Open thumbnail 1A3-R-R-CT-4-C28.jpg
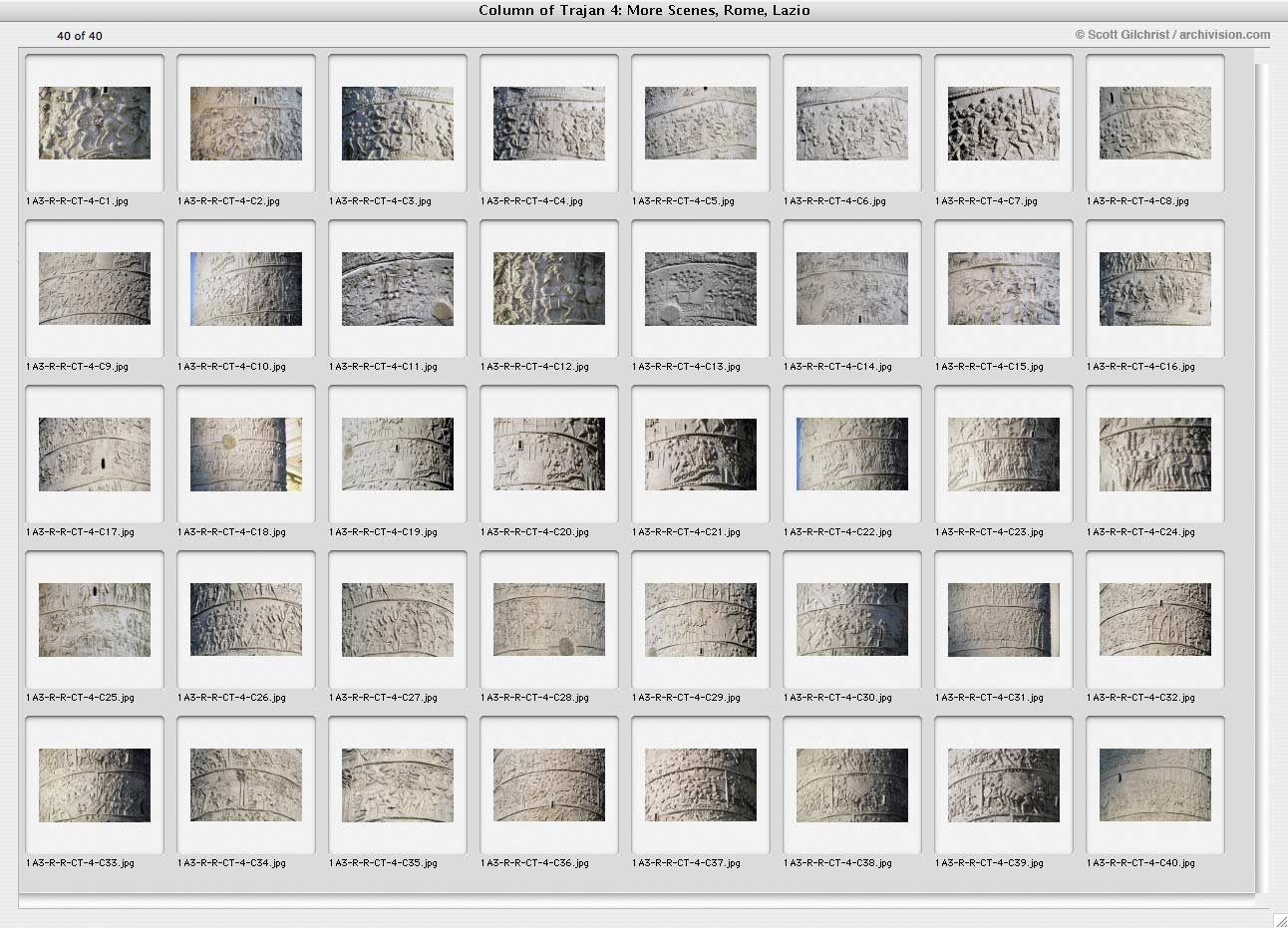The width and height of the screenshot is (1288, 928). [549, 619]
